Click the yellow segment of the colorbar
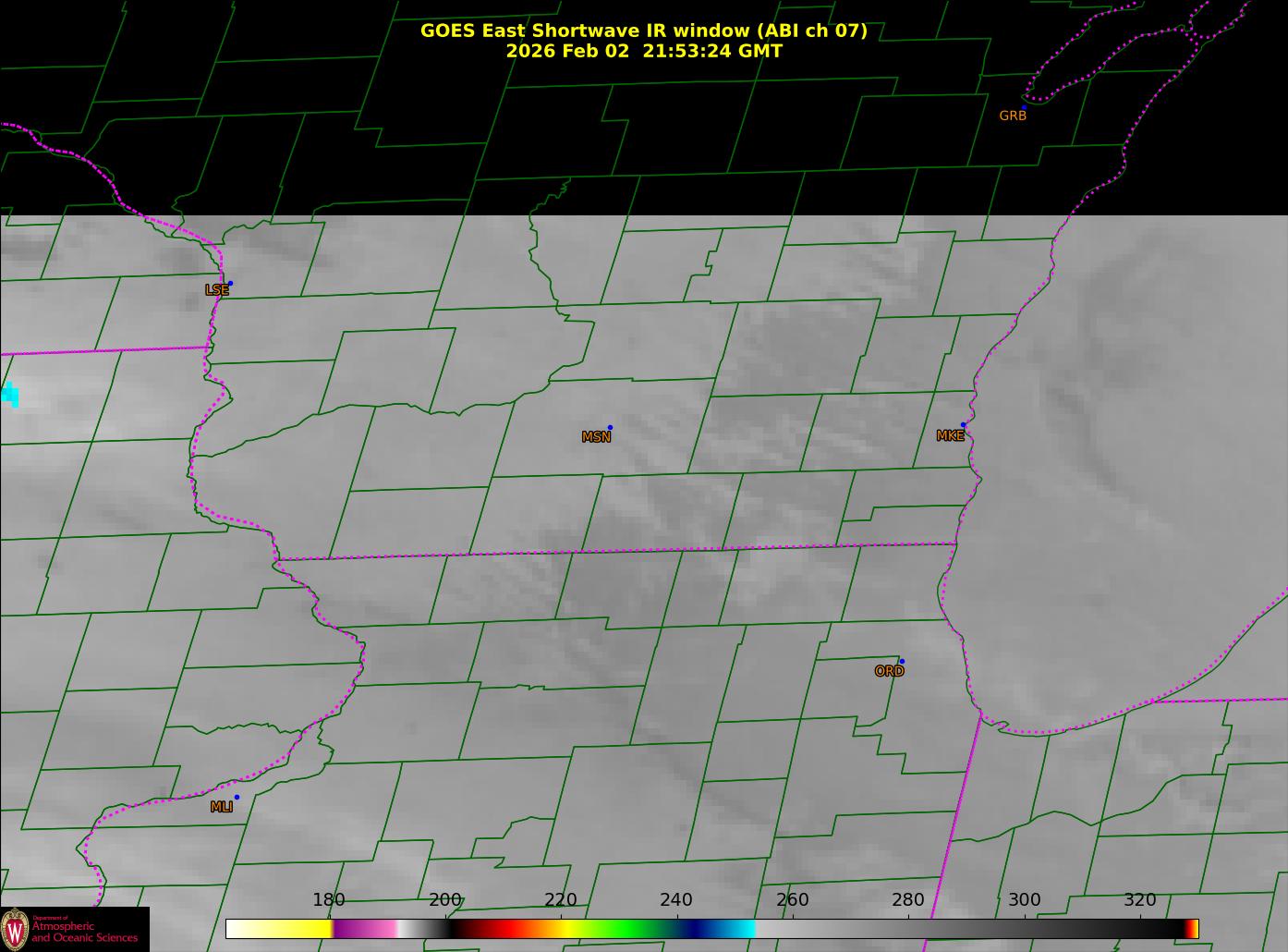Viewport: 1288px width, 952px height. pos(296,928)
